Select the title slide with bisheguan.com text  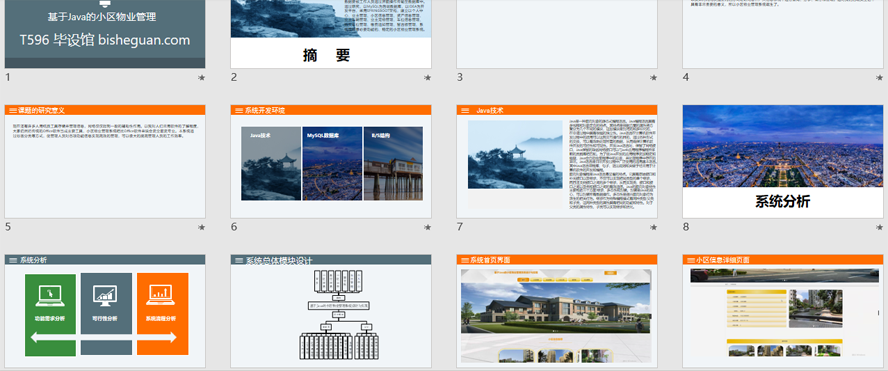[105, 34]
